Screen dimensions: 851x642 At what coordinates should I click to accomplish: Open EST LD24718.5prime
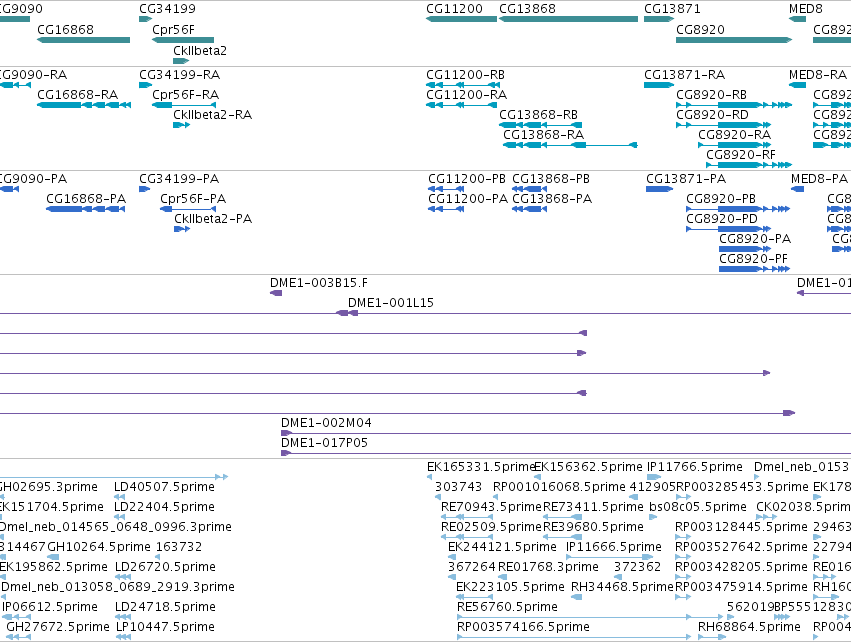pyautogui.click(x=165, y=607)
